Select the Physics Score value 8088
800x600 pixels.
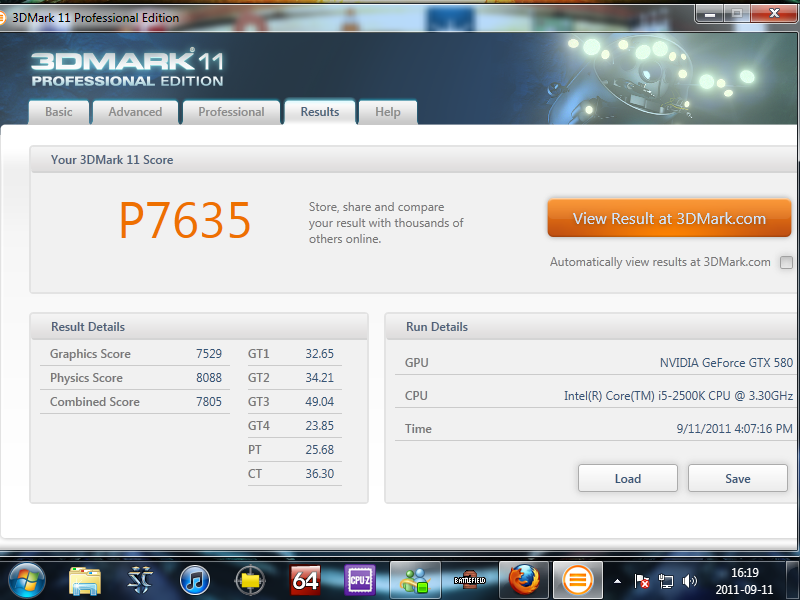click(209, 378)
